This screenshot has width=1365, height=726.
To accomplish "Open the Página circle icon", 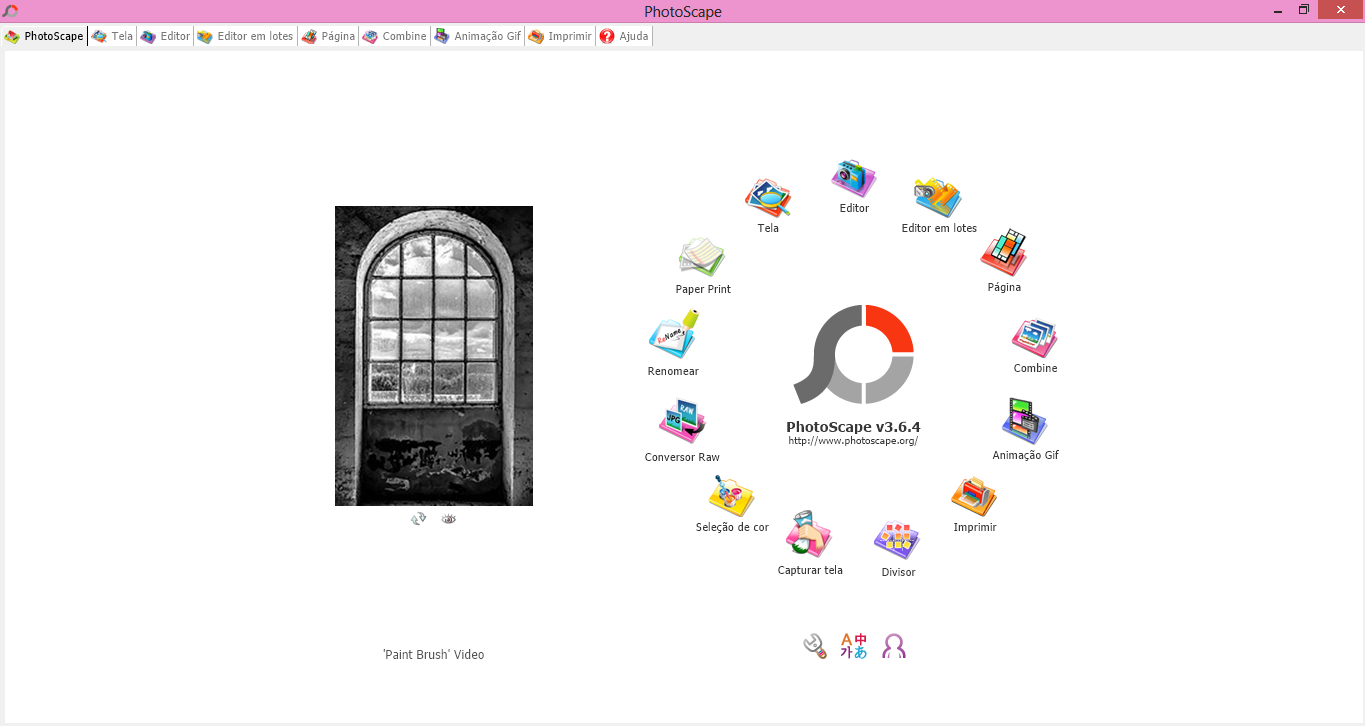I will (1004, 254).
